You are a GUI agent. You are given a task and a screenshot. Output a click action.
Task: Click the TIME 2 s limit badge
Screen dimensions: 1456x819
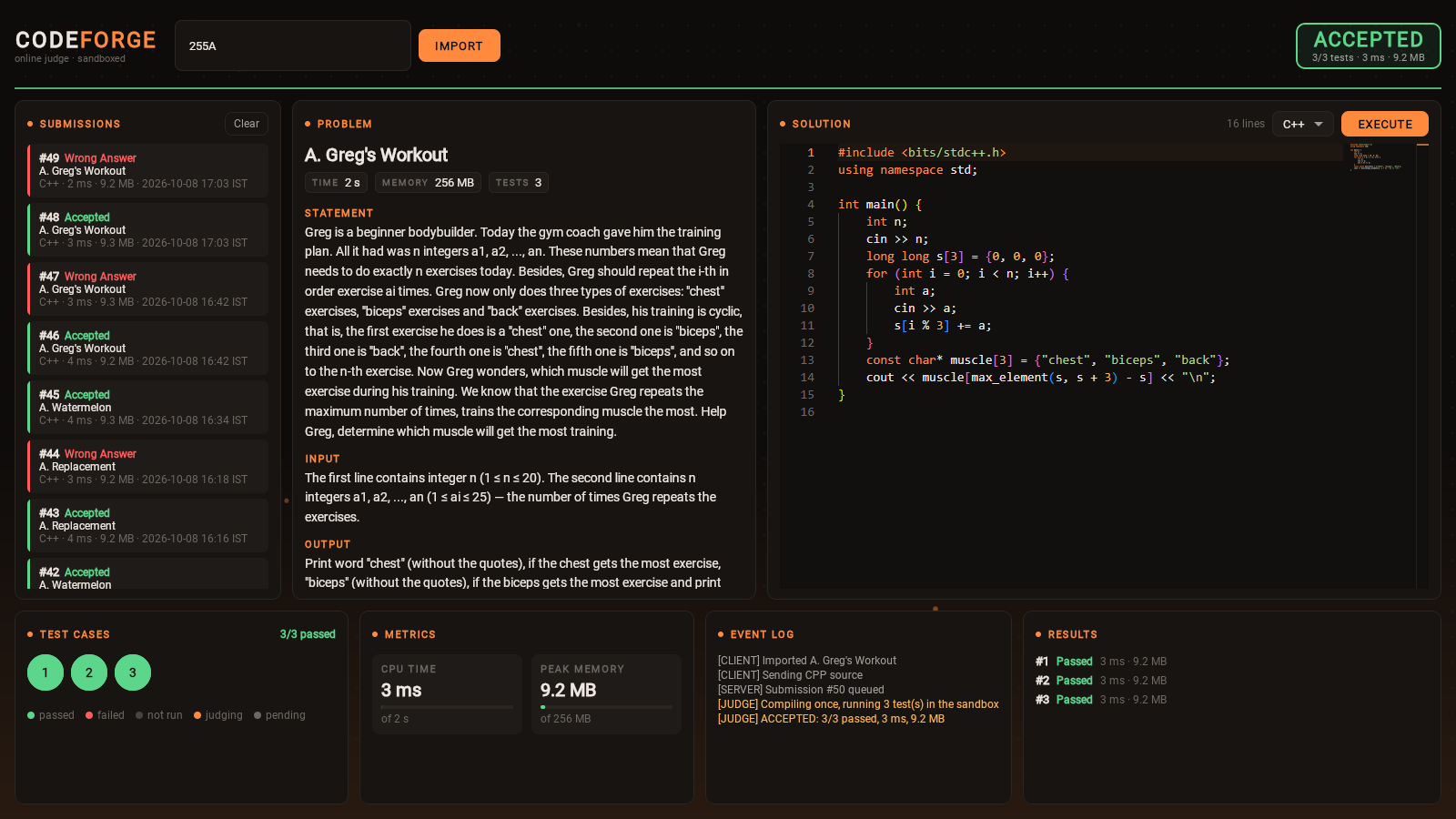point(336,183)
